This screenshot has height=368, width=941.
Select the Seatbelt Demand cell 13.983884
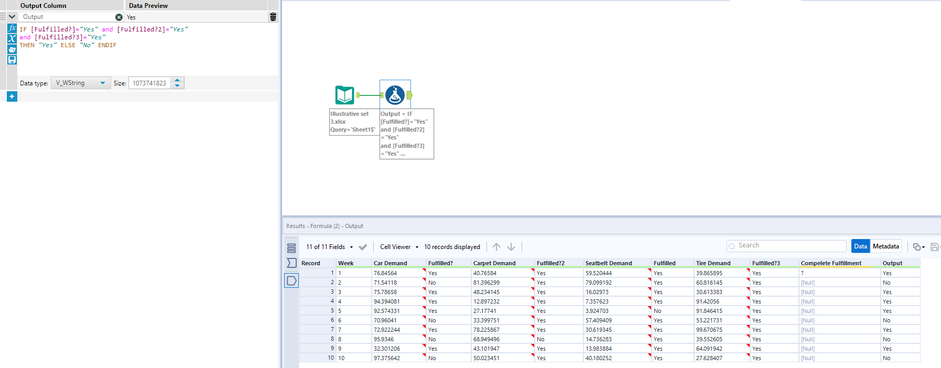click(617, 349)
